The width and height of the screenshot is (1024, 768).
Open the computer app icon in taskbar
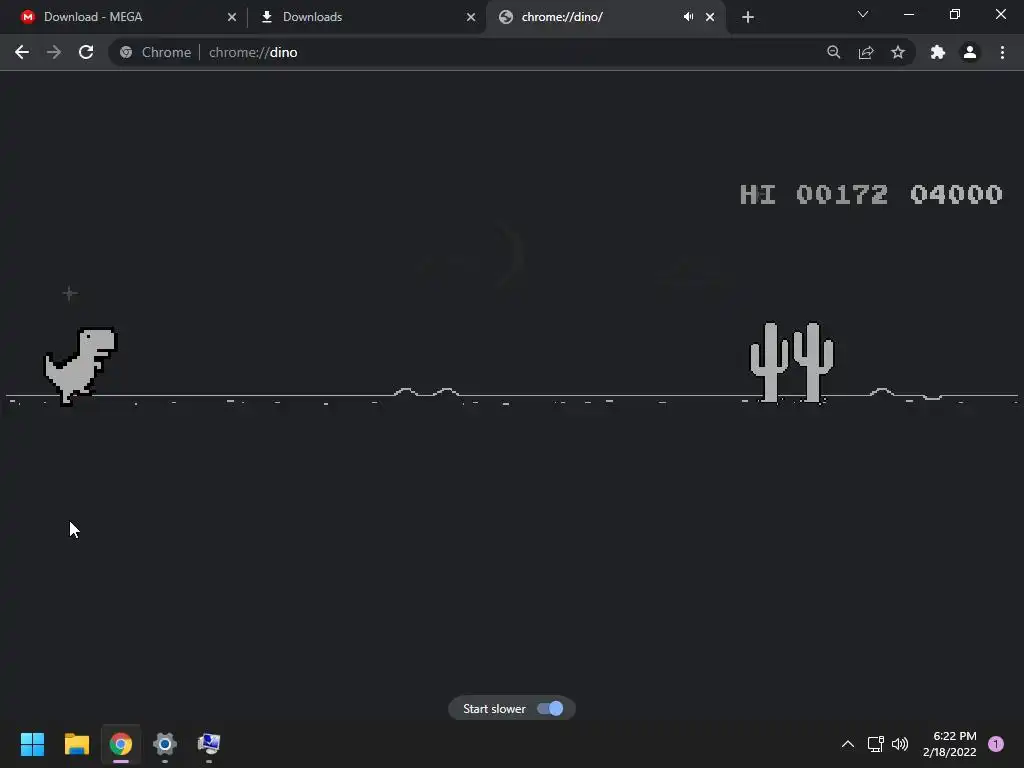tap(209, 744)
